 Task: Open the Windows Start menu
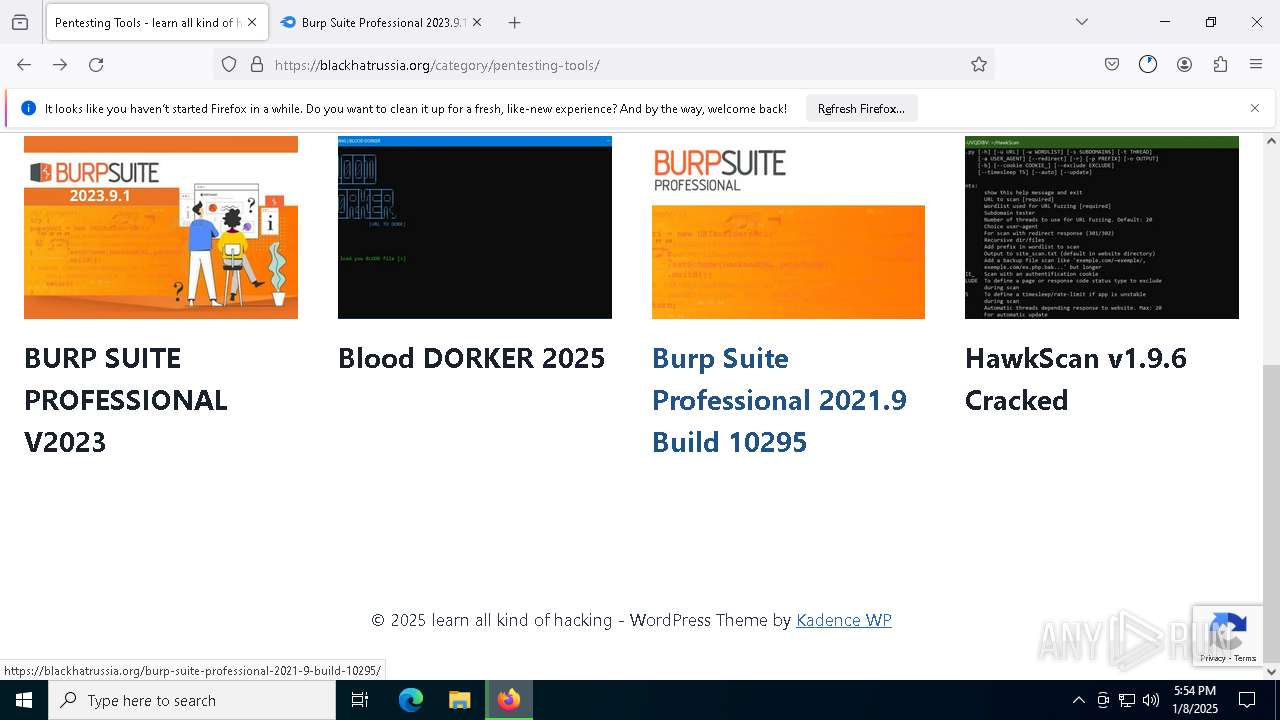(x=24, y=700)
